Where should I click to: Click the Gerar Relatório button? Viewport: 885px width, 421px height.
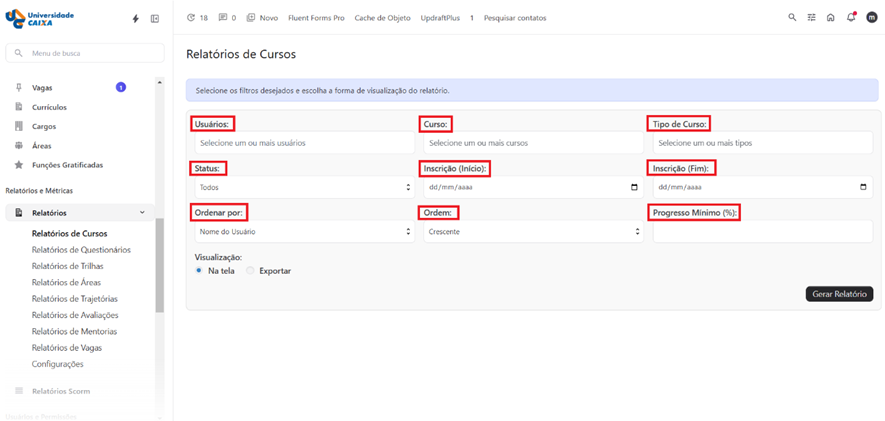click(x=839, y=294)
